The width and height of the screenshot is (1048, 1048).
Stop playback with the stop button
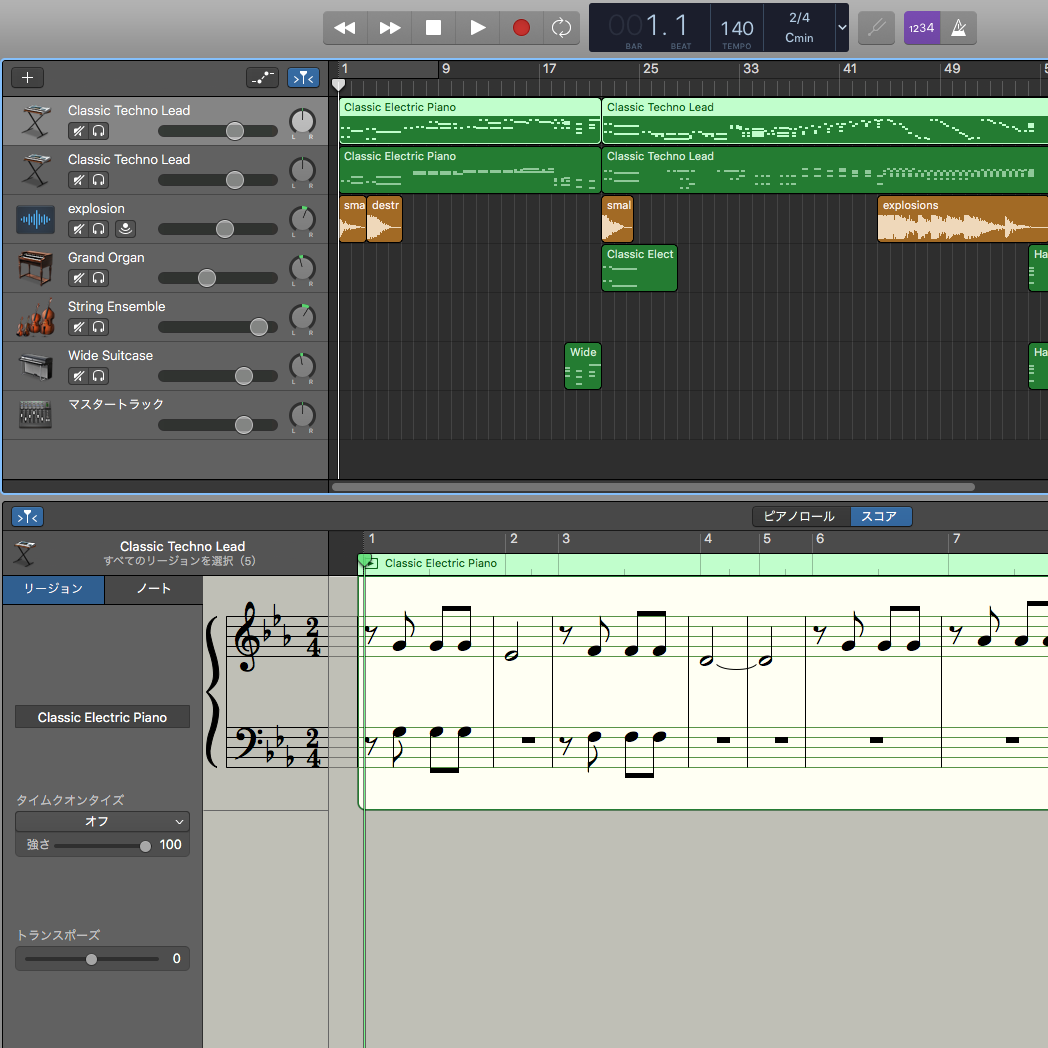point(433,27)
